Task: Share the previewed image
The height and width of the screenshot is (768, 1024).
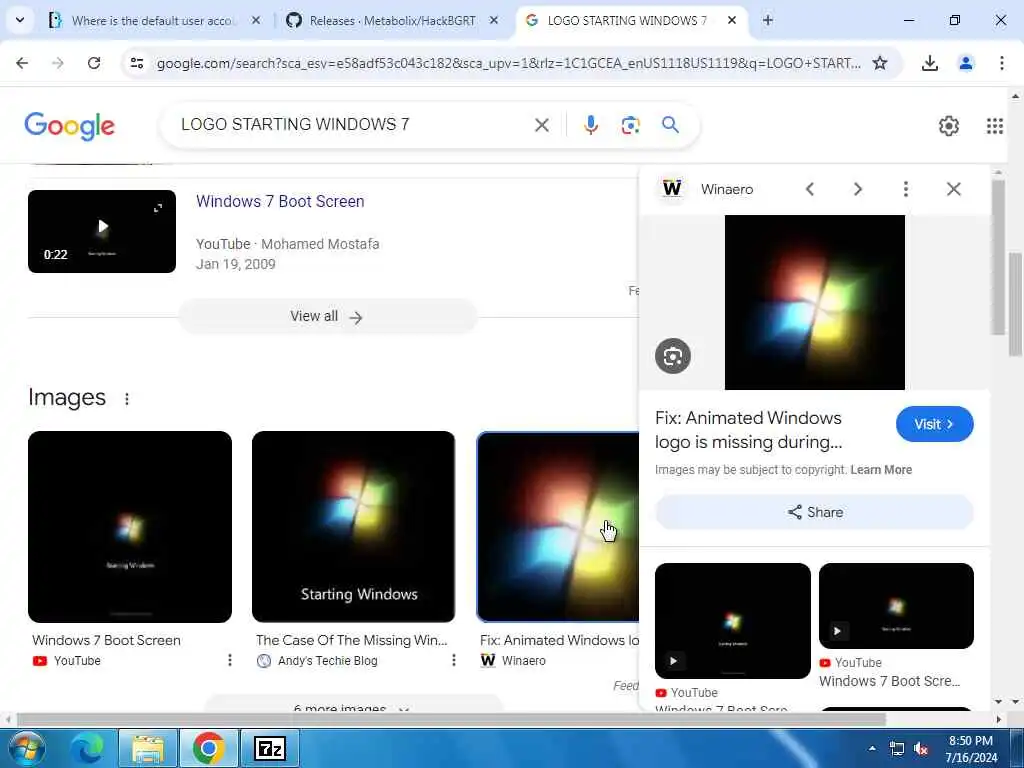Action: [814, 512]
